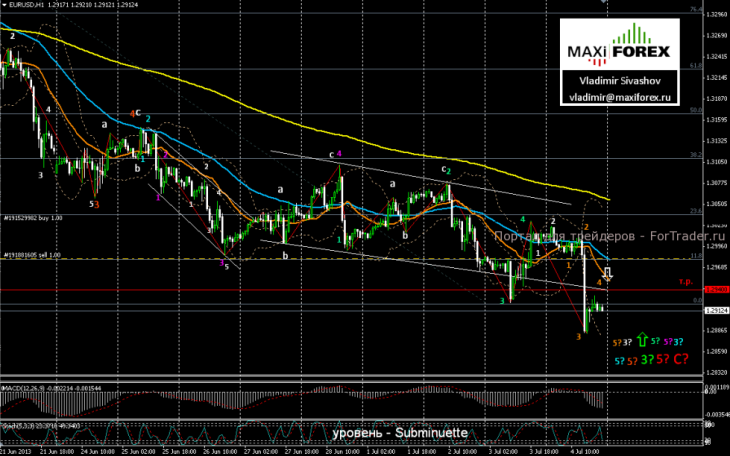The image size is (730, 456).
Task: Click the 61.8 Fibonacci level label
Action: pos(696,66)
